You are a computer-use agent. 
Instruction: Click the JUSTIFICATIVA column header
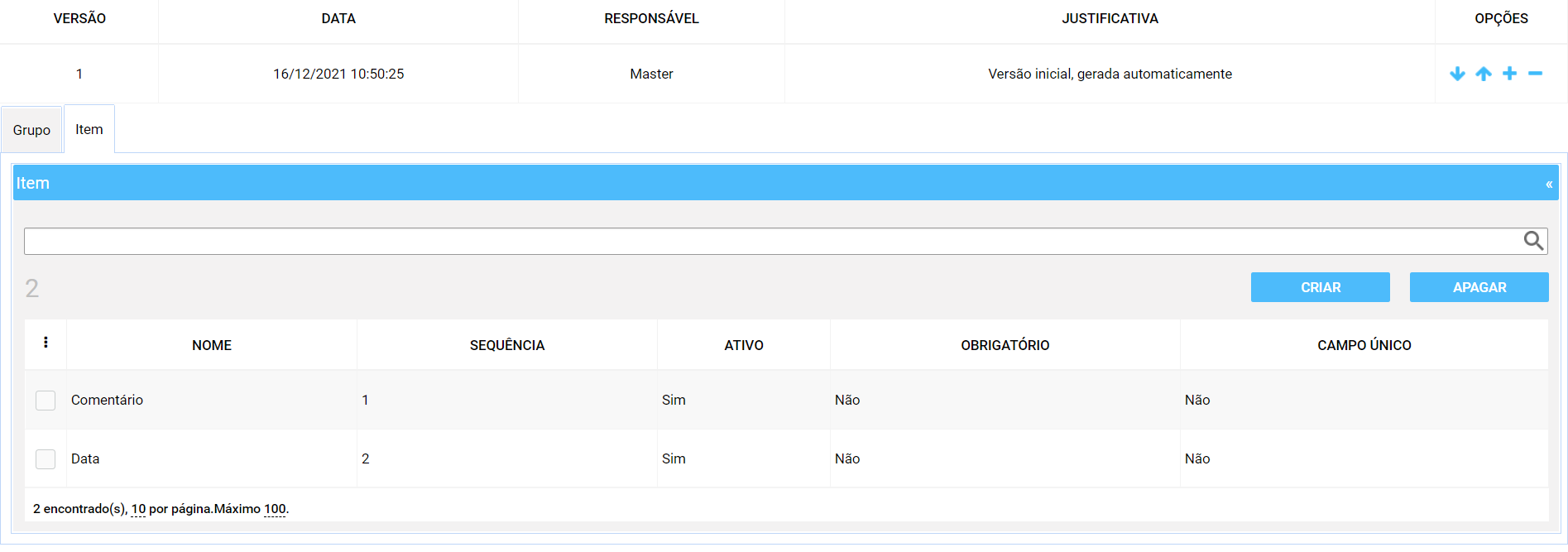pos(1110,18)
